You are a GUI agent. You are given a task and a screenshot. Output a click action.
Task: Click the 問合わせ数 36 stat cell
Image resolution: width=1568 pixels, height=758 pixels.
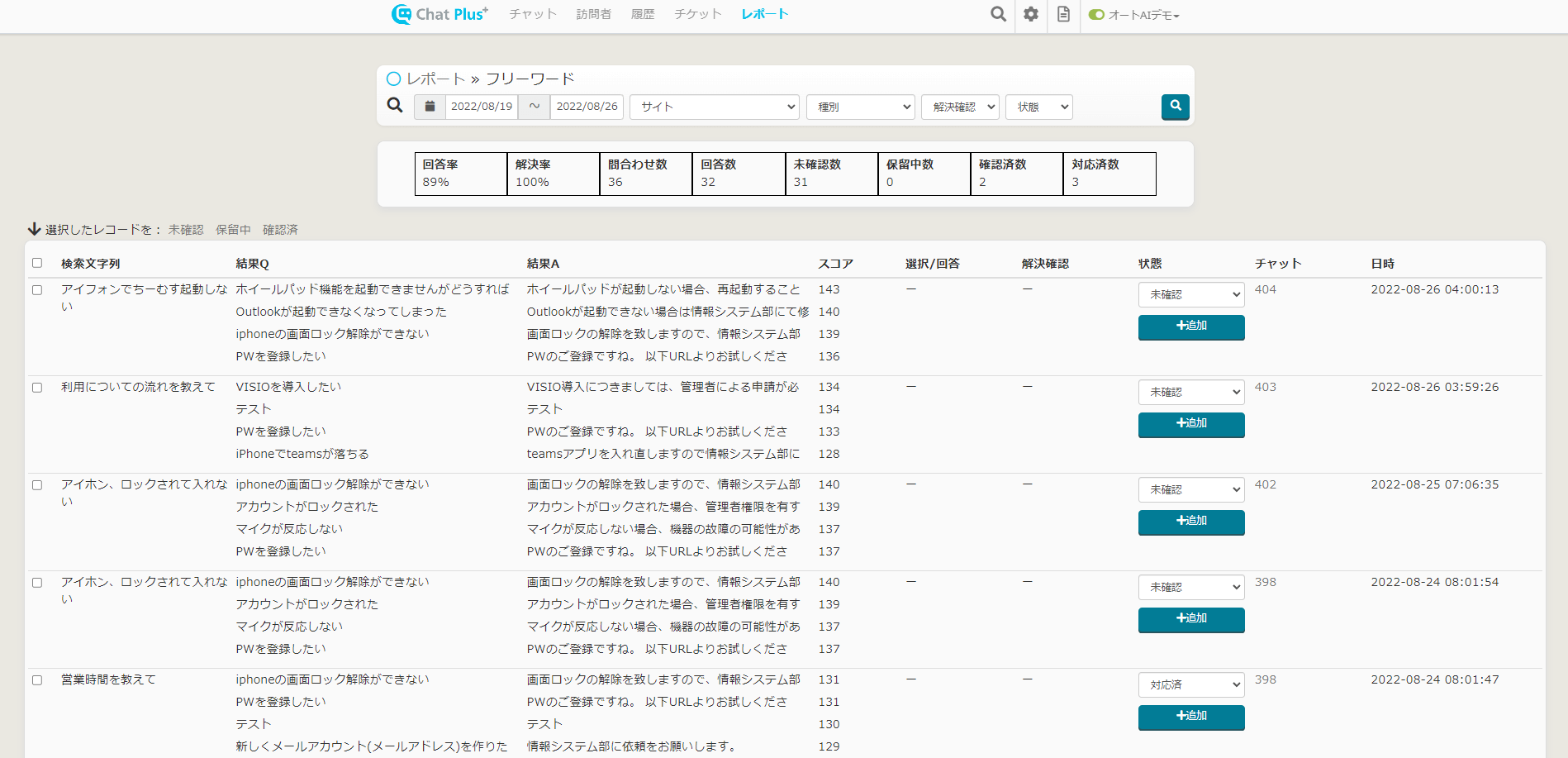(646, 174)
